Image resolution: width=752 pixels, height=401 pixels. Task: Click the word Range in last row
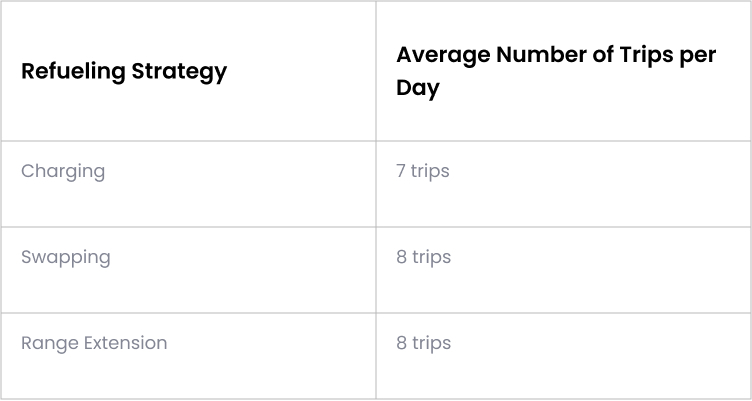tap(50, 343)
